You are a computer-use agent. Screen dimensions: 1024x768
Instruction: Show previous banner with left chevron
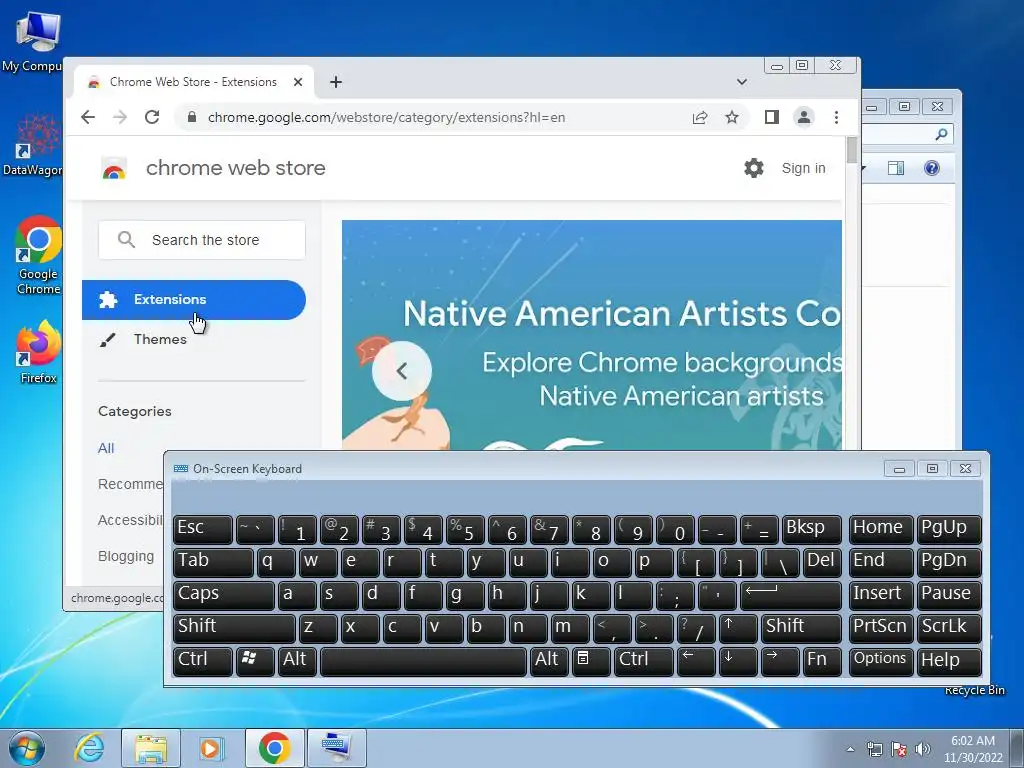(x=402, y=370)
